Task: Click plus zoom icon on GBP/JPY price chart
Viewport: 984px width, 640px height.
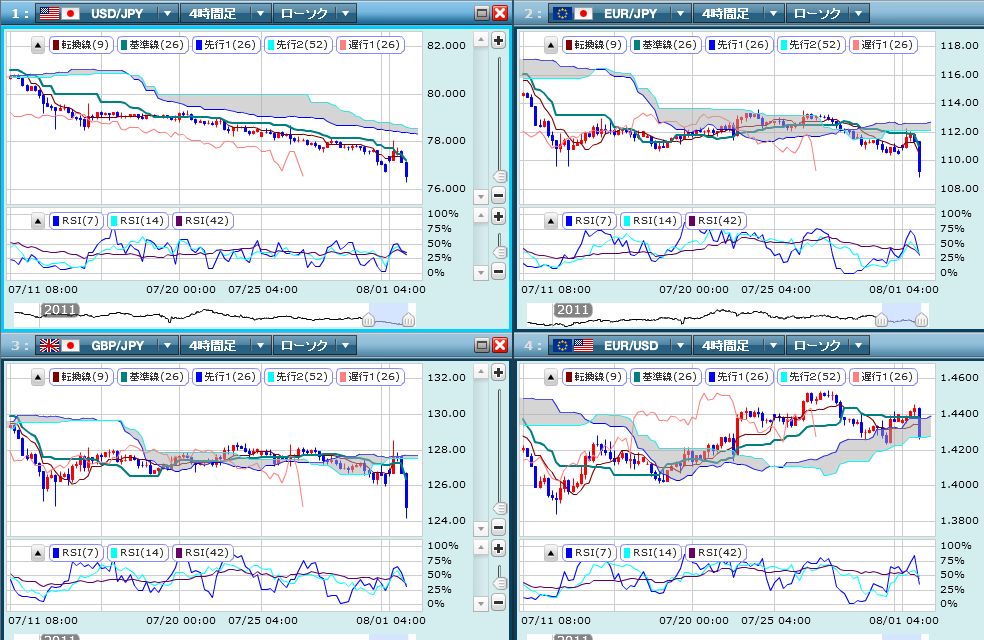Action: (x=498, y=373)
